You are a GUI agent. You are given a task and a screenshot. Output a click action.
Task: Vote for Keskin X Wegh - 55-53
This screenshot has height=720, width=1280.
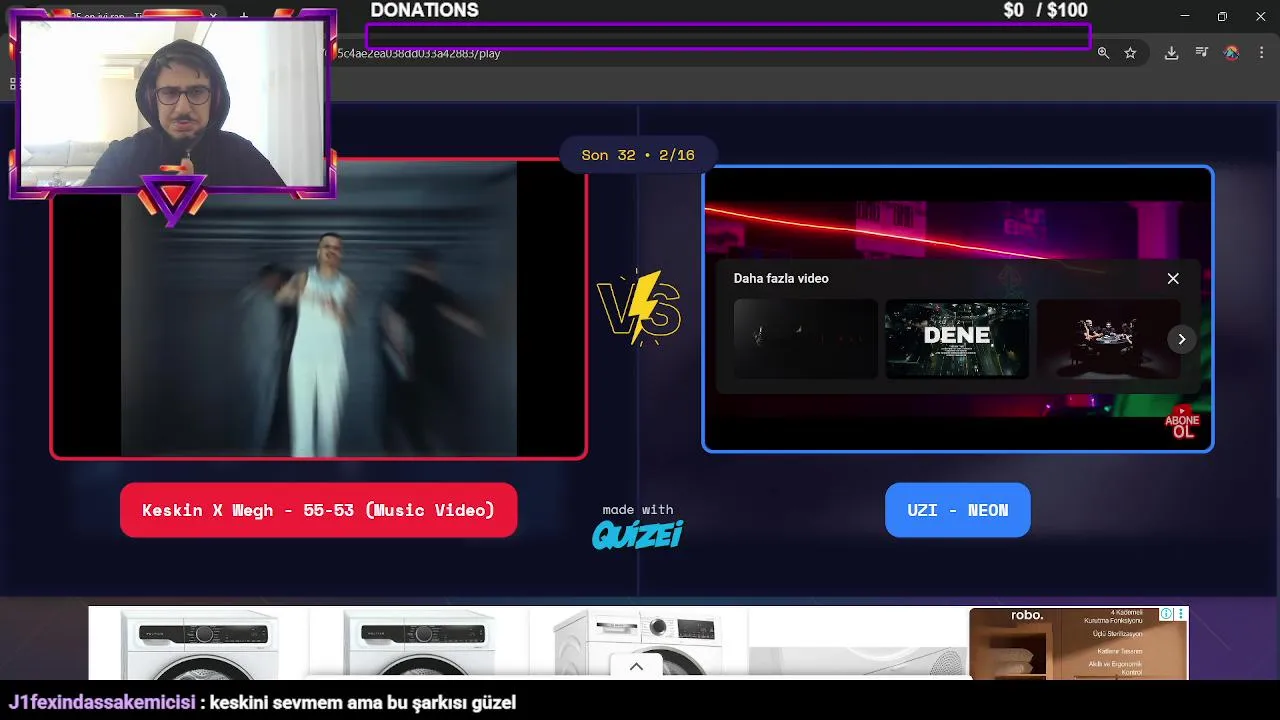click(x=318, y=510)
